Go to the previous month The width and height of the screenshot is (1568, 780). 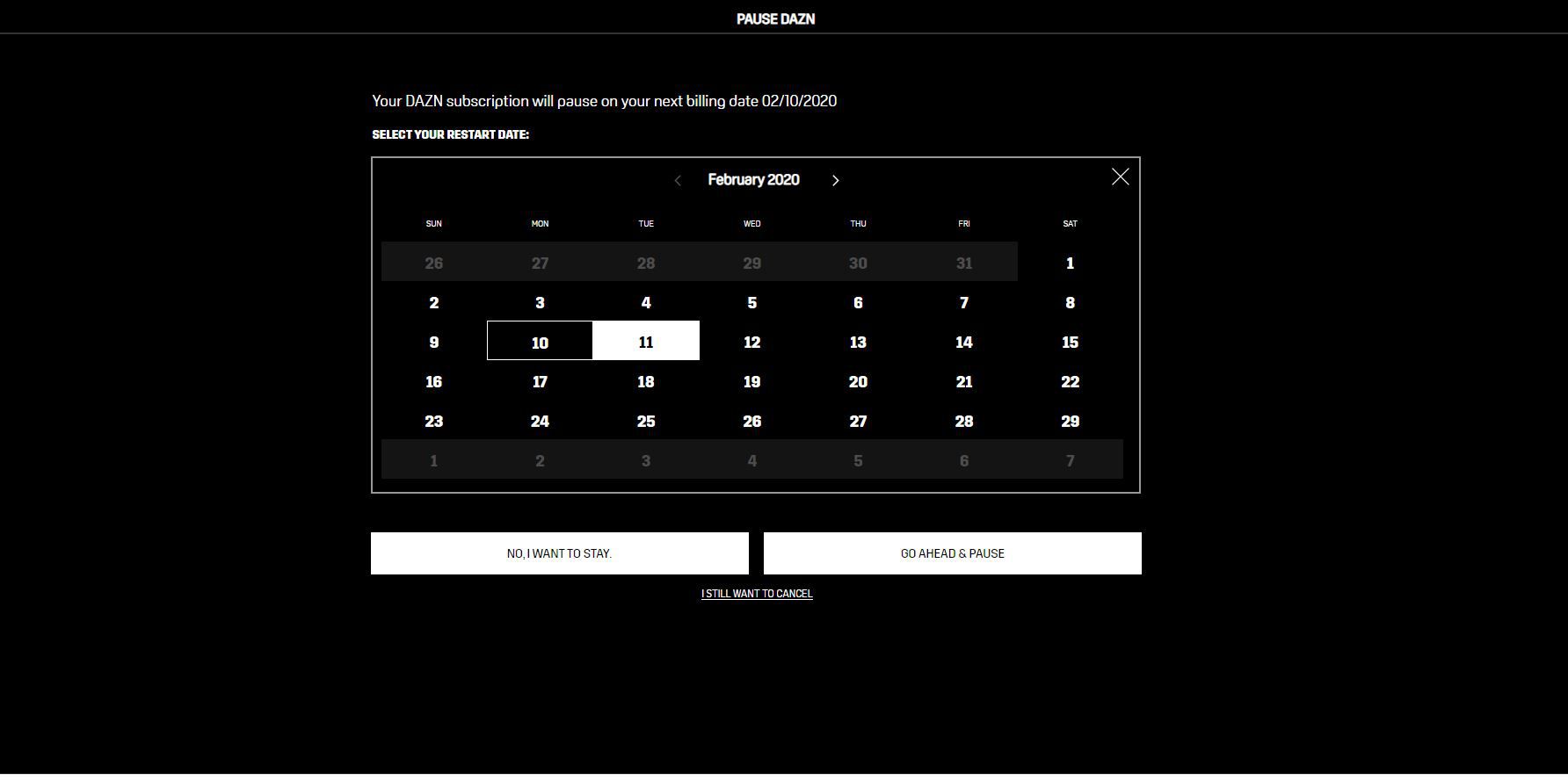coord(678,180)
